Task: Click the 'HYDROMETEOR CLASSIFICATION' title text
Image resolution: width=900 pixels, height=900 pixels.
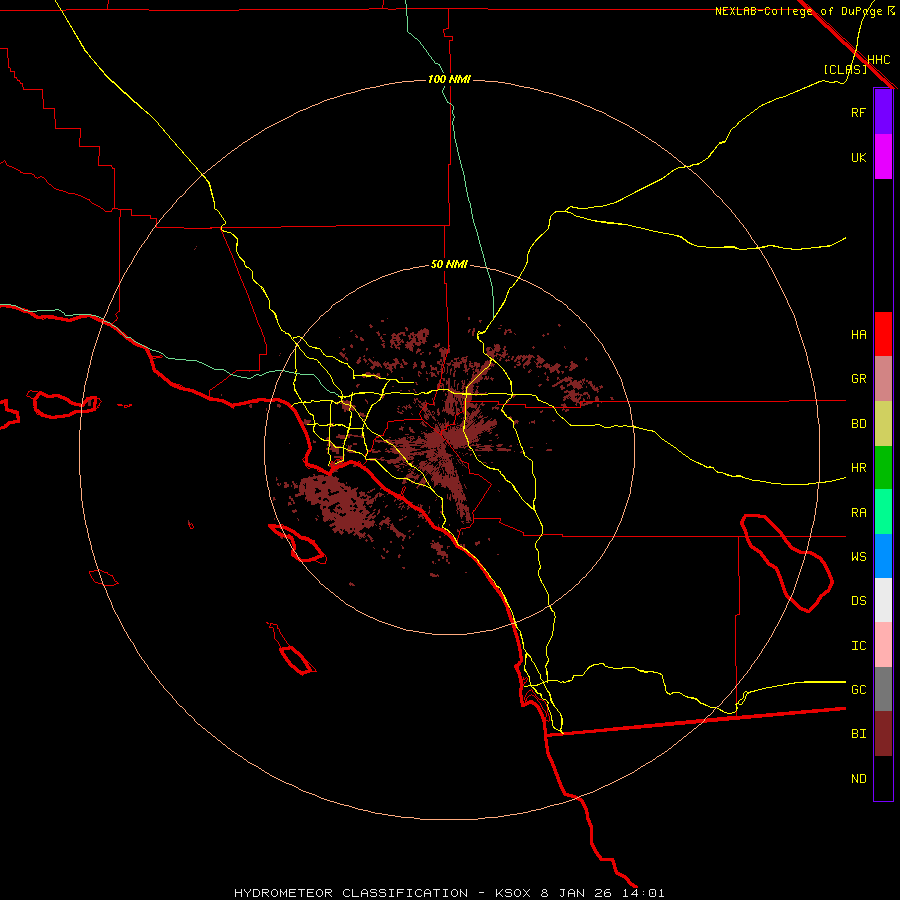Action: (351, 893)
